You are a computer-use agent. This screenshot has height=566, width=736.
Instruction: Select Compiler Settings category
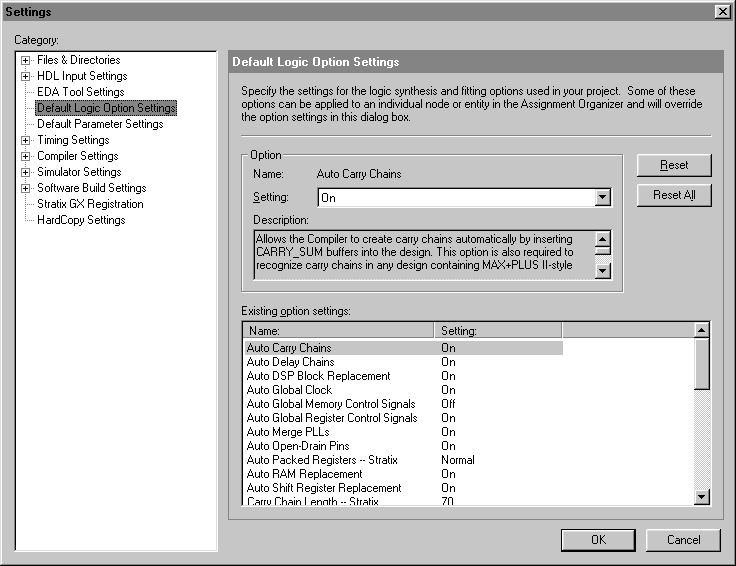pos(77,156)
